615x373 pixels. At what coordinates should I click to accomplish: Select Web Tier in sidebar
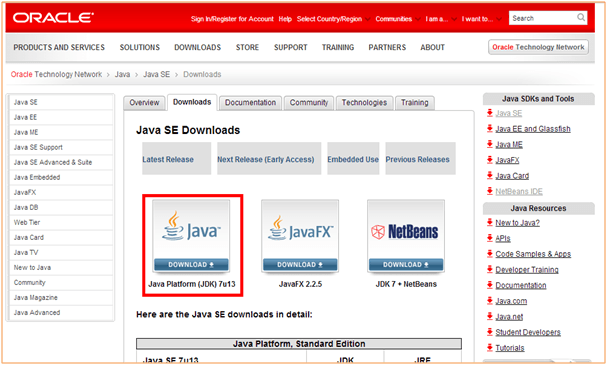[61, 222]
